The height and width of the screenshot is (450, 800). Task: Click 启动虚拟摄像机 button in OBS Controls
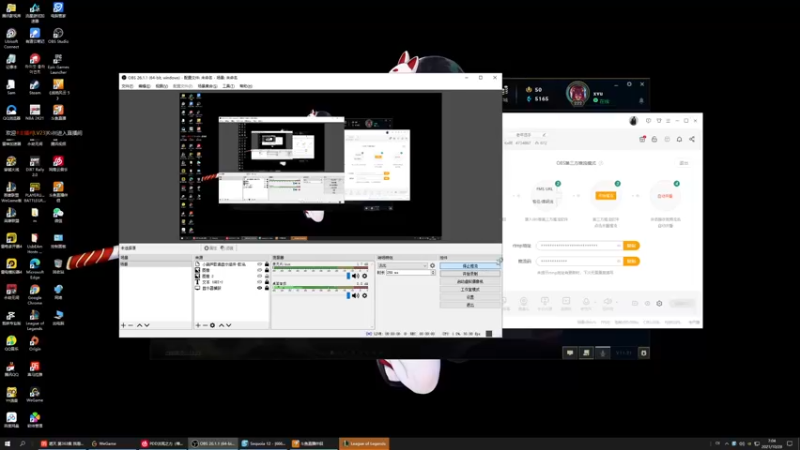(x=470, y=282)
